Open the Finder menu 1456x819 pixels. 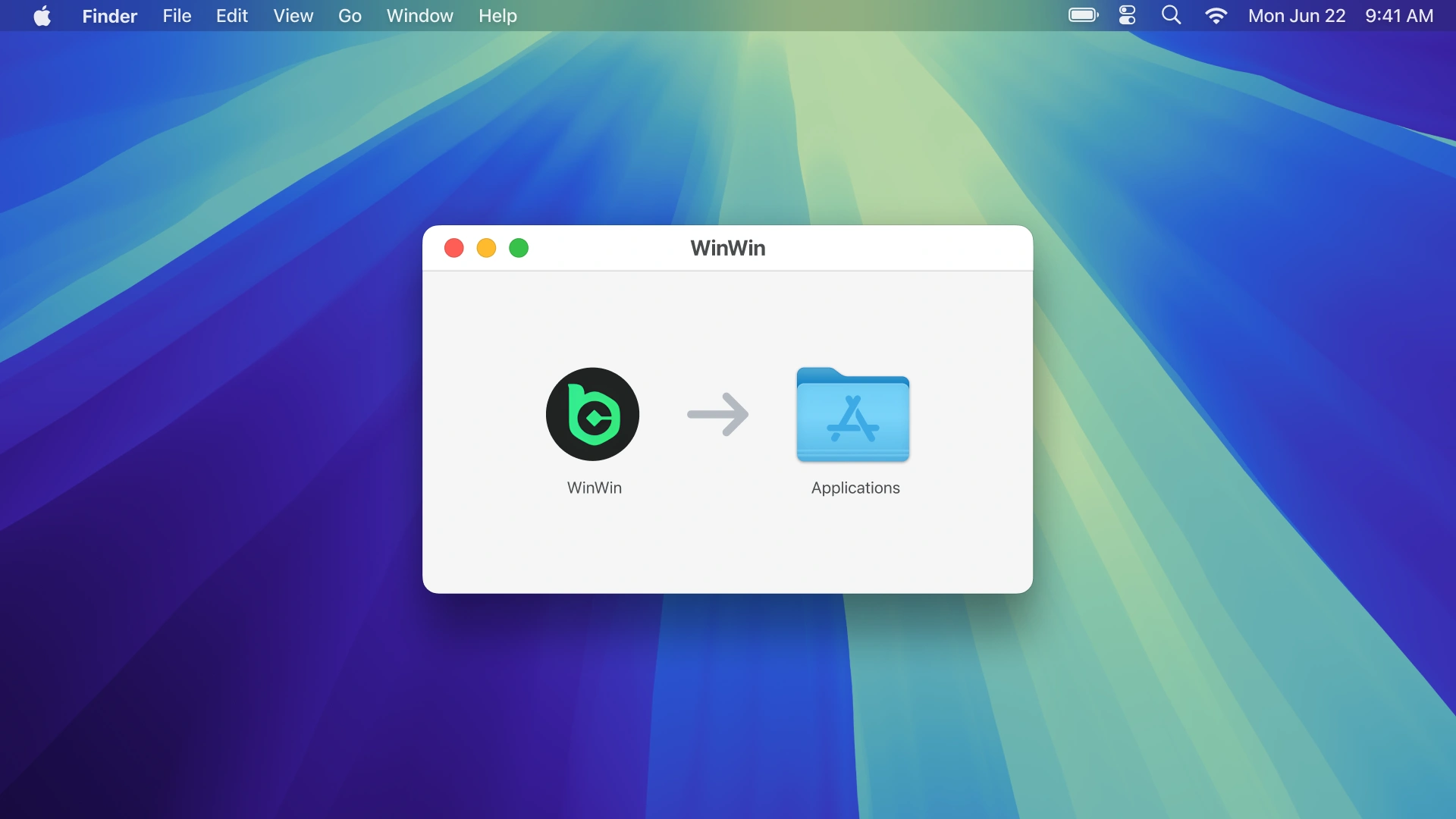[x=109, y=15]
